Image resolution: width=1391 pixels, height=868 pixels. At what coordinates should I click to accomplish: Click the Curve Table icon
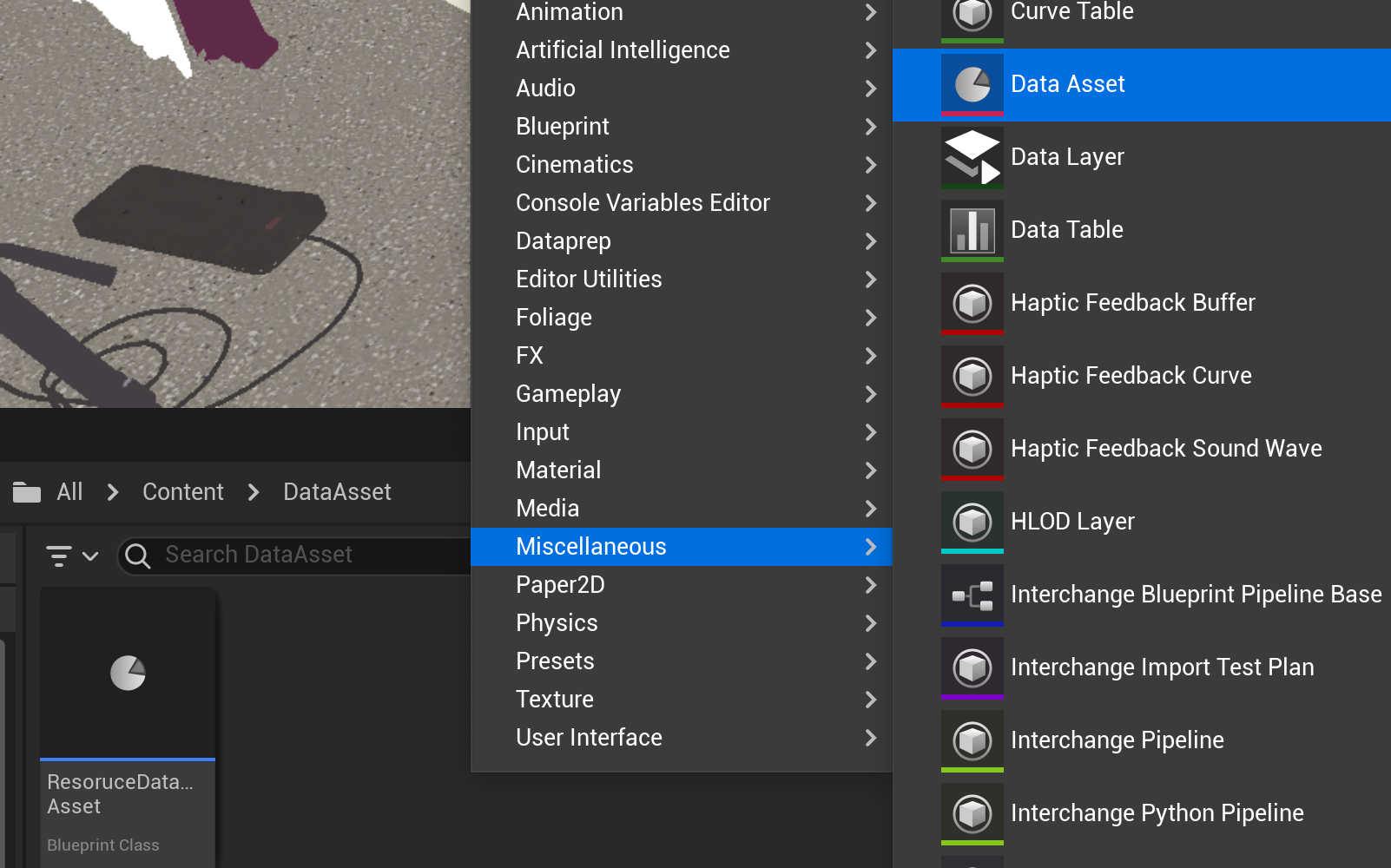[972, 16]
